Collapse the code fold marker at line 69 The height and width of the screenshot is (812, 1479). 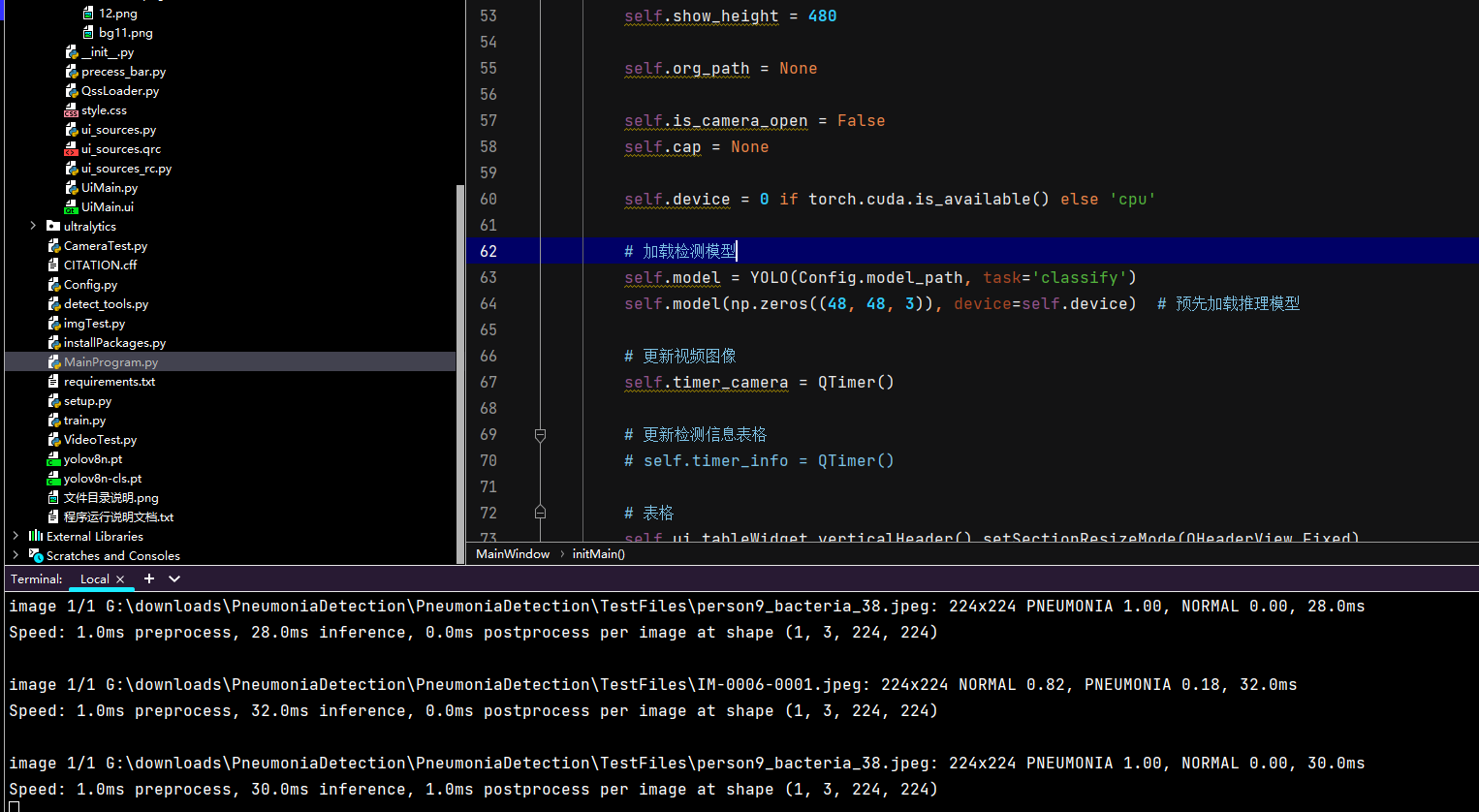point(540,435)
